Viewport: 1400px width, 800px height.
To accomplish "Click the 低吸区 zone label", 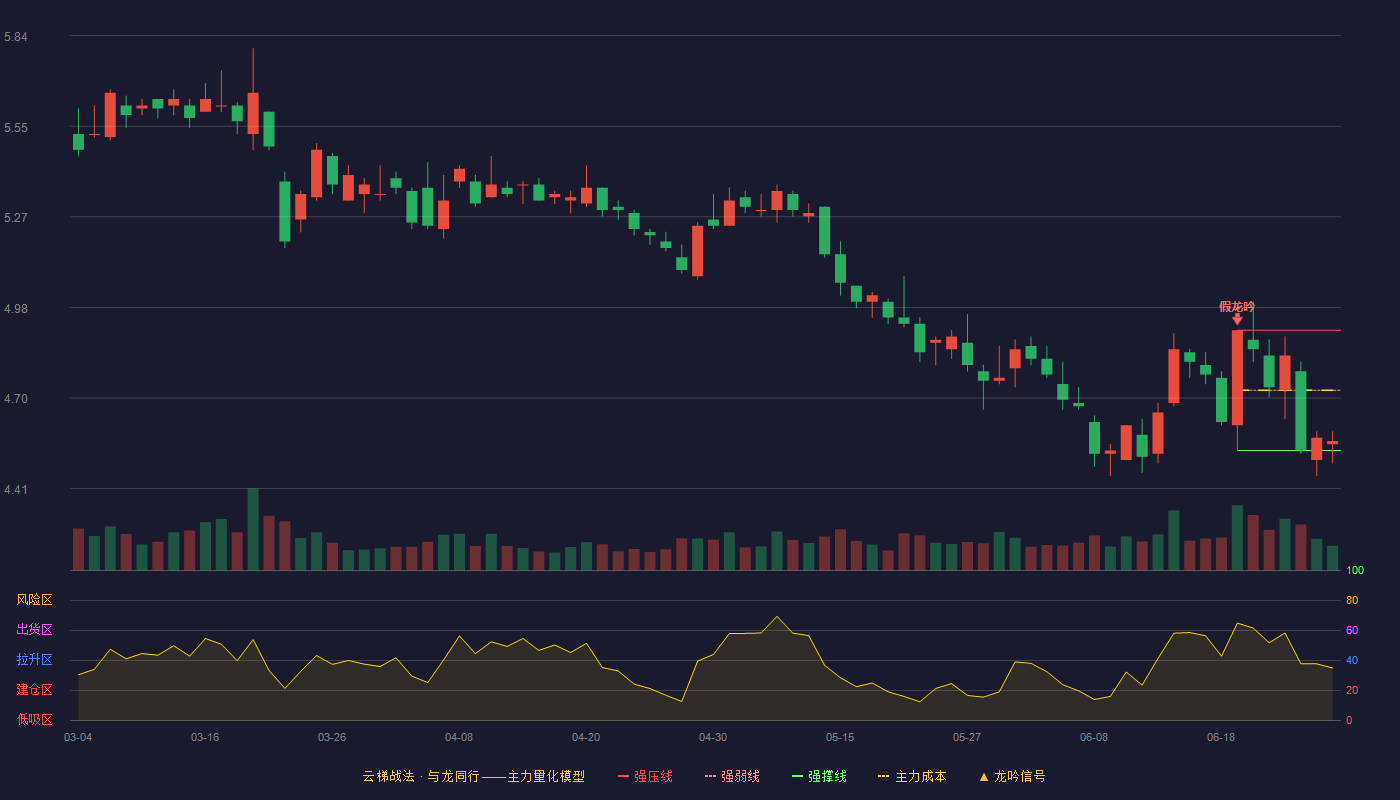I will click(x=34, y=719).
